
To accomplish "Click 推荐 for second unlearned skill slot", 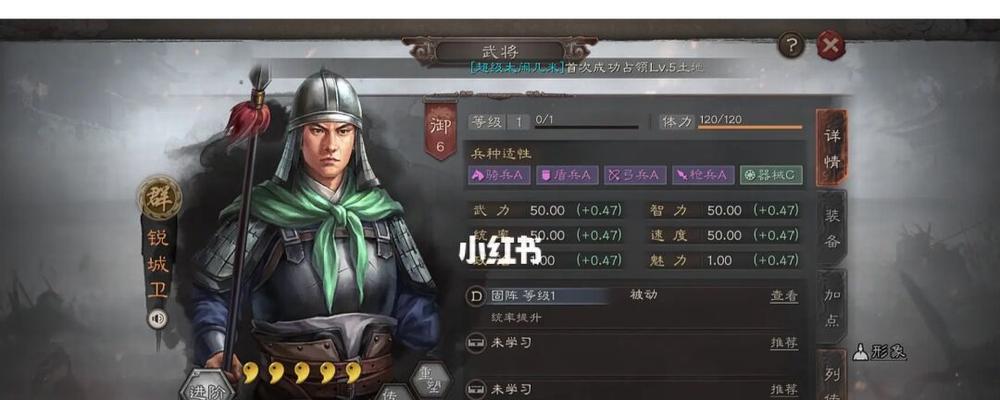I will point(784,389).
